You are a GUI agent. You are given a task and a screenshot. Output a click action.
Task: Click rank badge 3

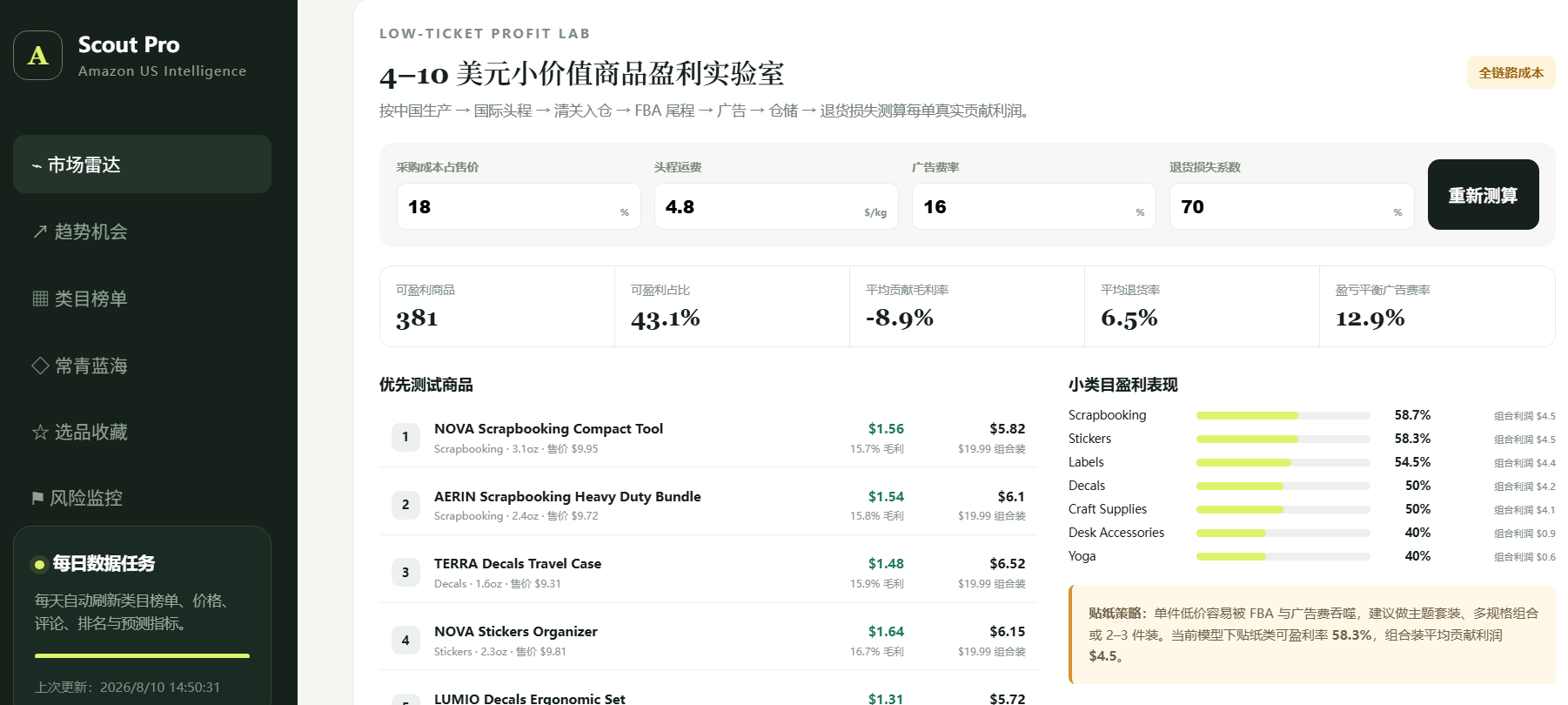(405, 572)
